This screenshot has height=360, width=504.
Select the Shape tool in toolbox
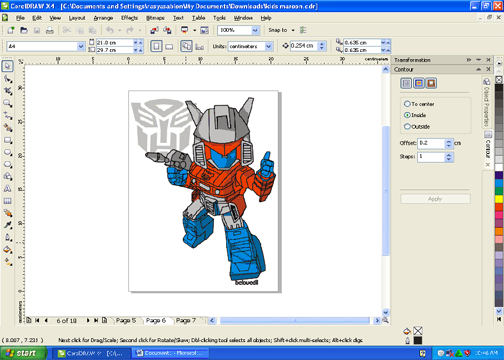point(8,79)
